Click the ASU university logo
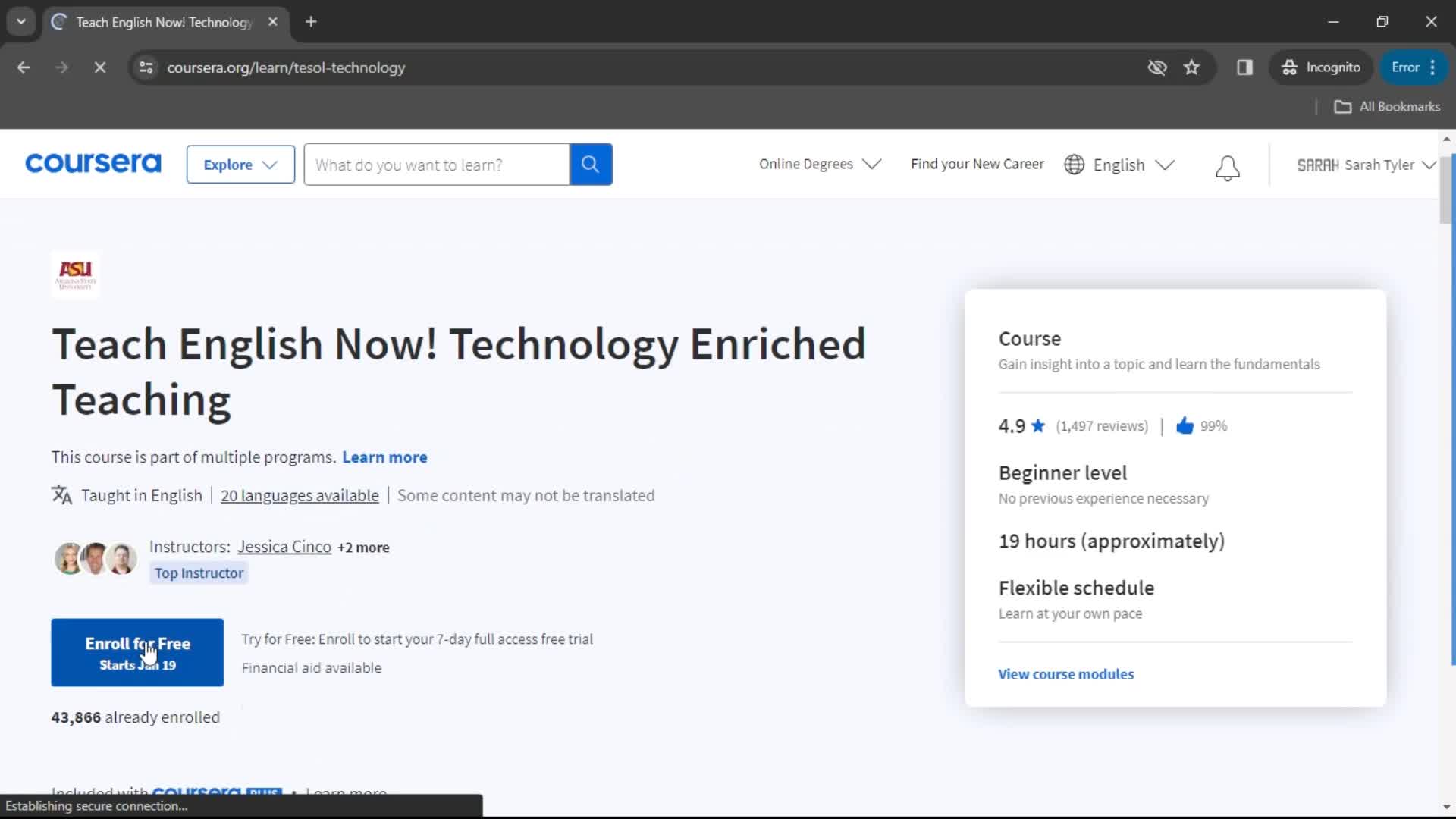This screenshot has width=1456, height=819. tap(76, 275)
